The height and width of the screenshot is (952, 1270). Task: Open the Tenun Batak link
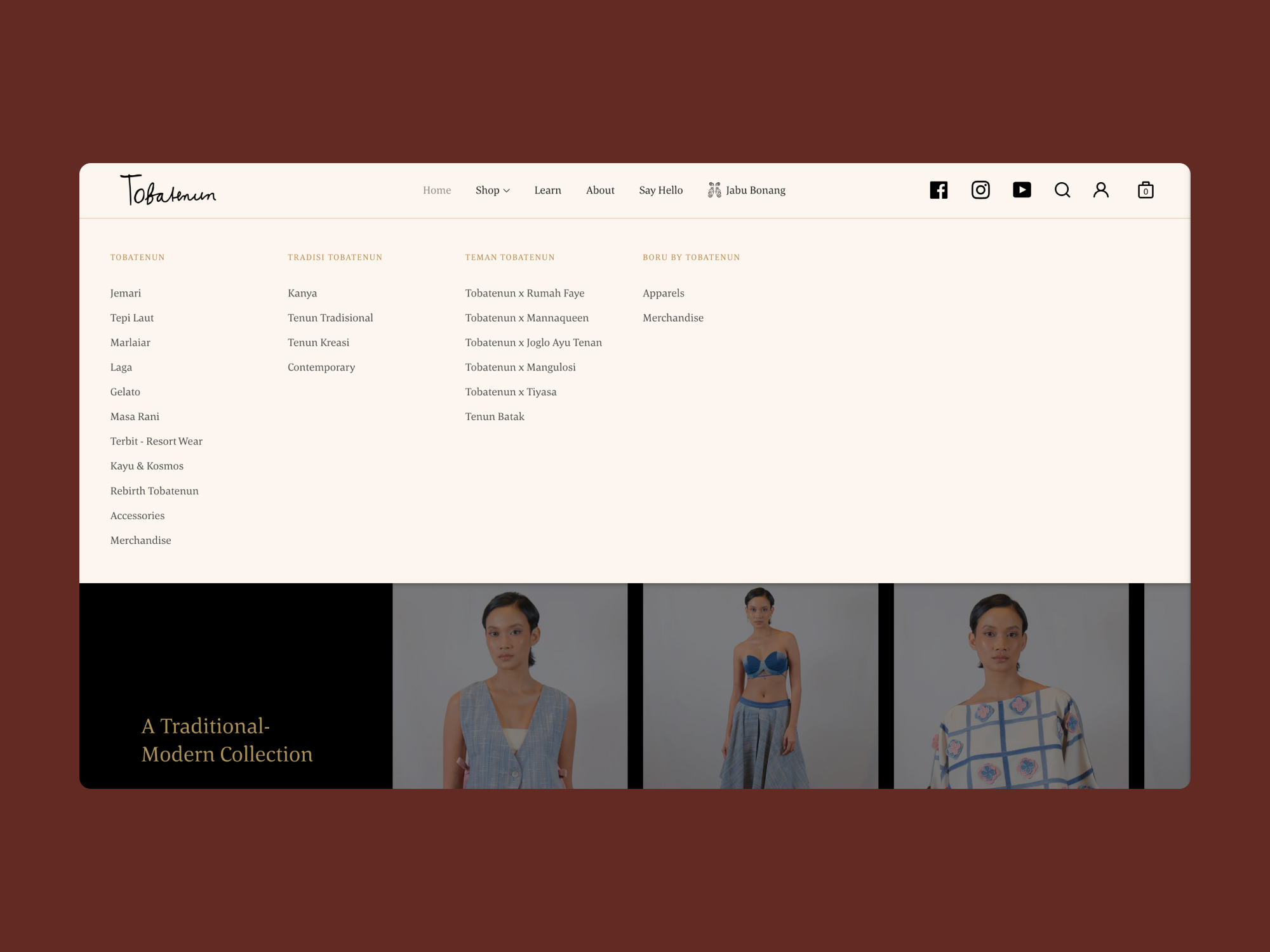[x=495, y=417]
